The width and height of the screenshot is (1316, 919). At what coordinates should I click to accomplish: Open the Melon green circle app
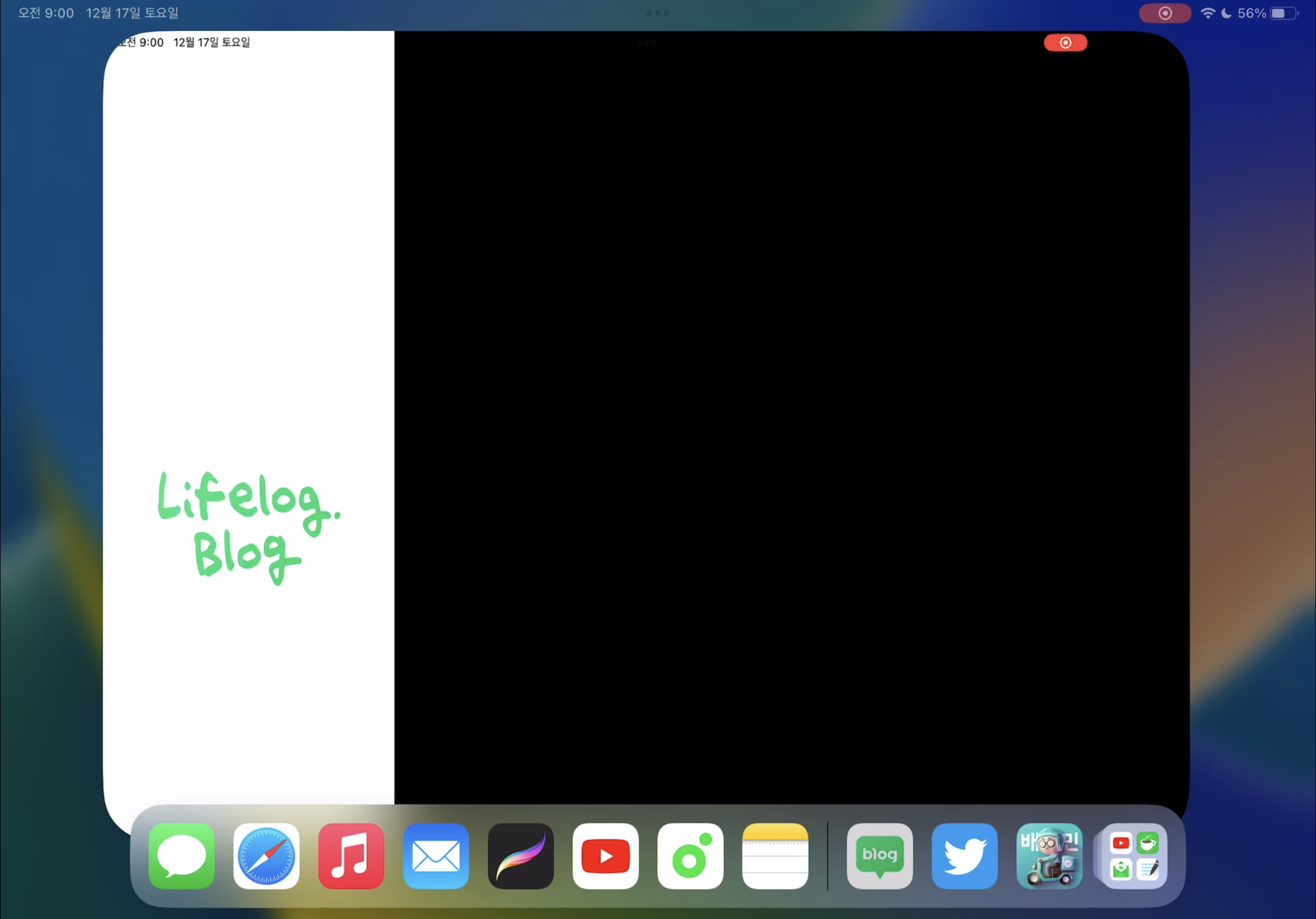point(690,856)
